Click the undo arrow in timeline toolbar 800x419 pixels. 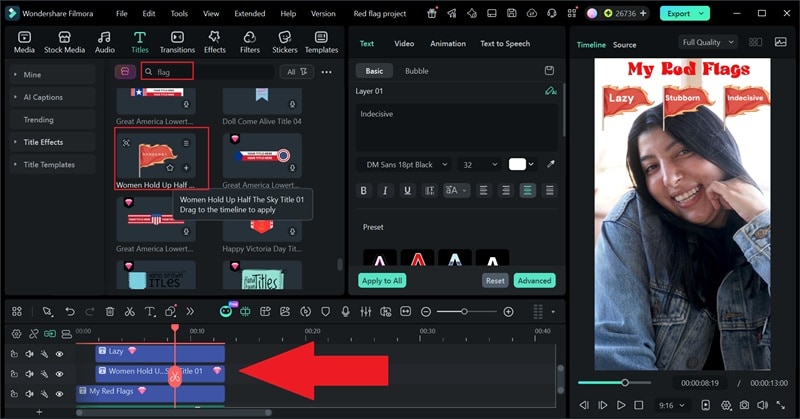(70, 311)
